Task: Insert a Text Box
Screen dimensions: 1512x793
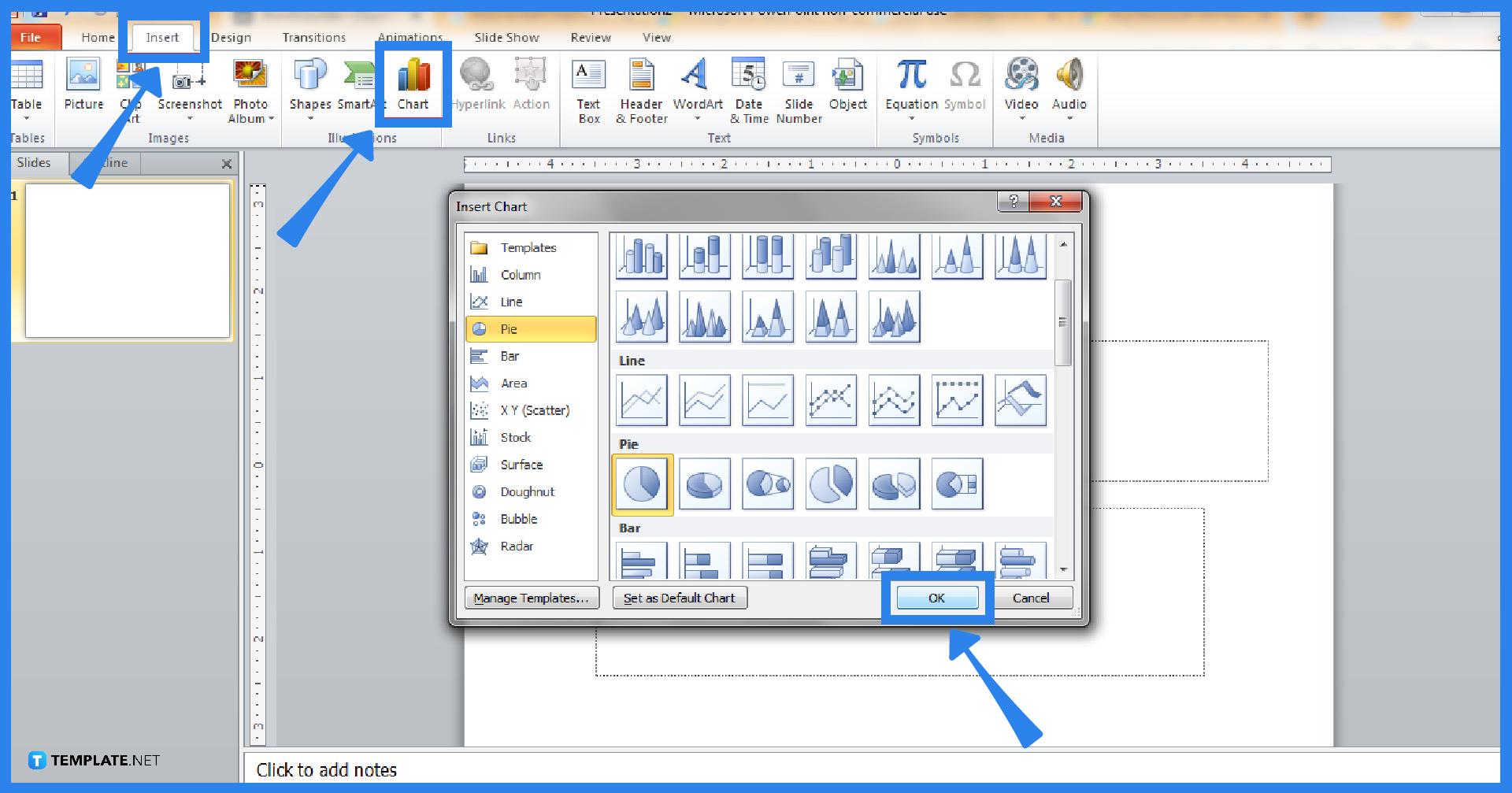Action: [588, 88]
